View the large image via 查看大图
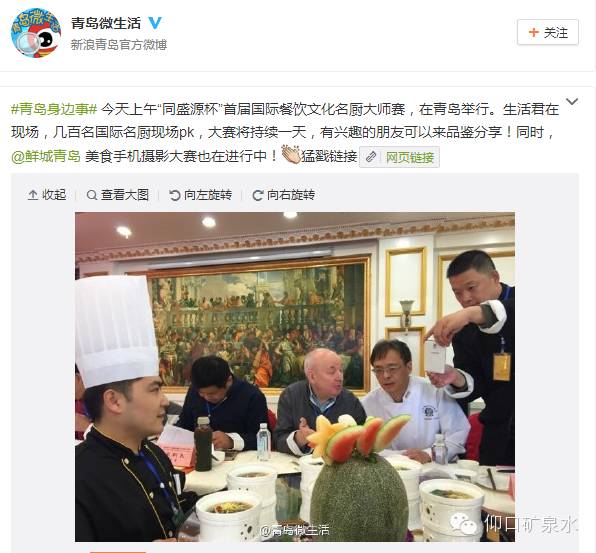 118,195
